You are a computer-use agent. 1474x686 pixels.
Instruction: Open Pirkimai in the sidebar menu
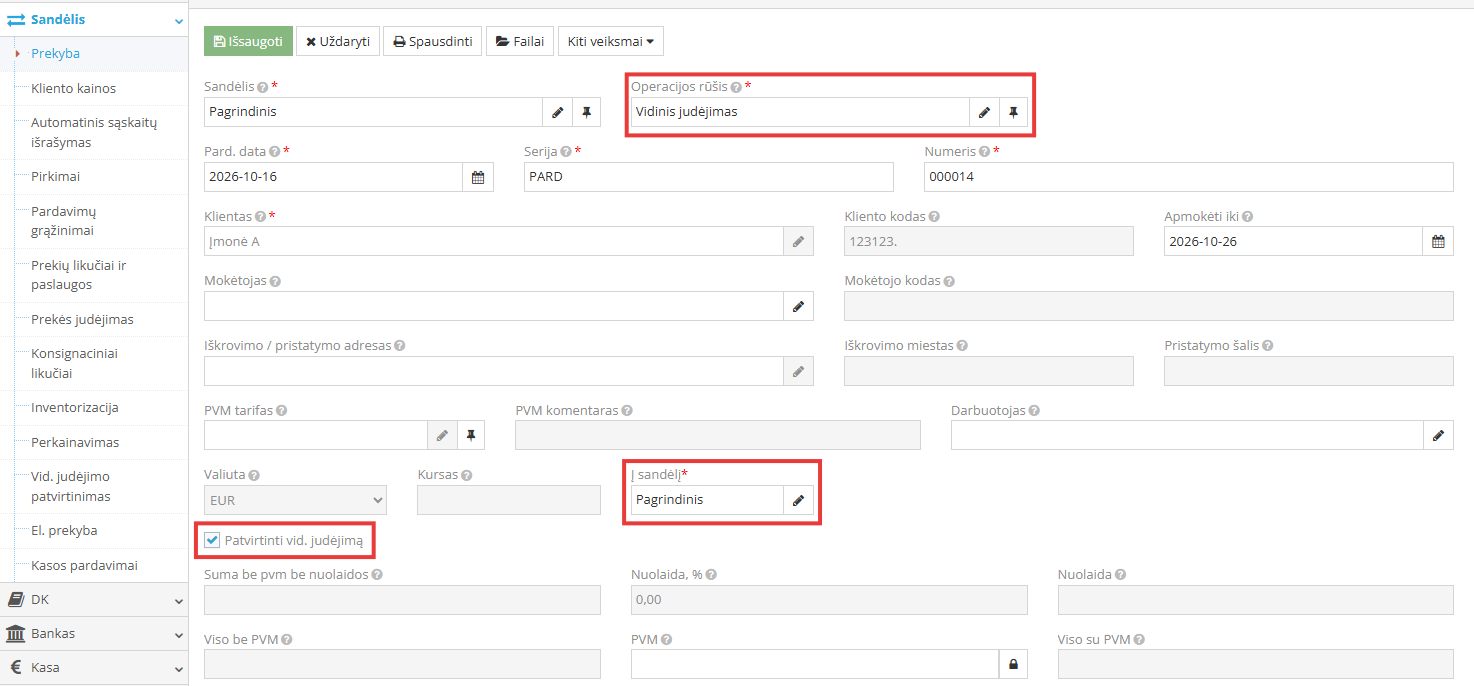coord(55,176)
